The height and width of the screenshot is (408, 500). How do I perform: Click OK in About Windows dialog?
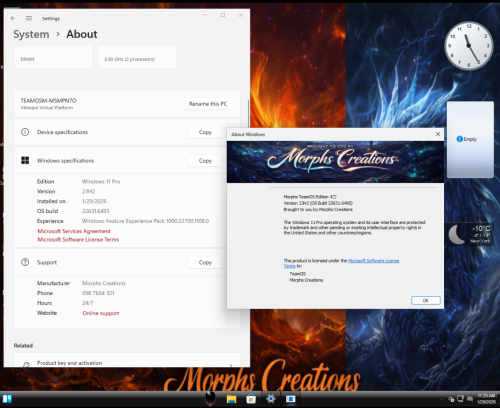(x=426, y=300)
